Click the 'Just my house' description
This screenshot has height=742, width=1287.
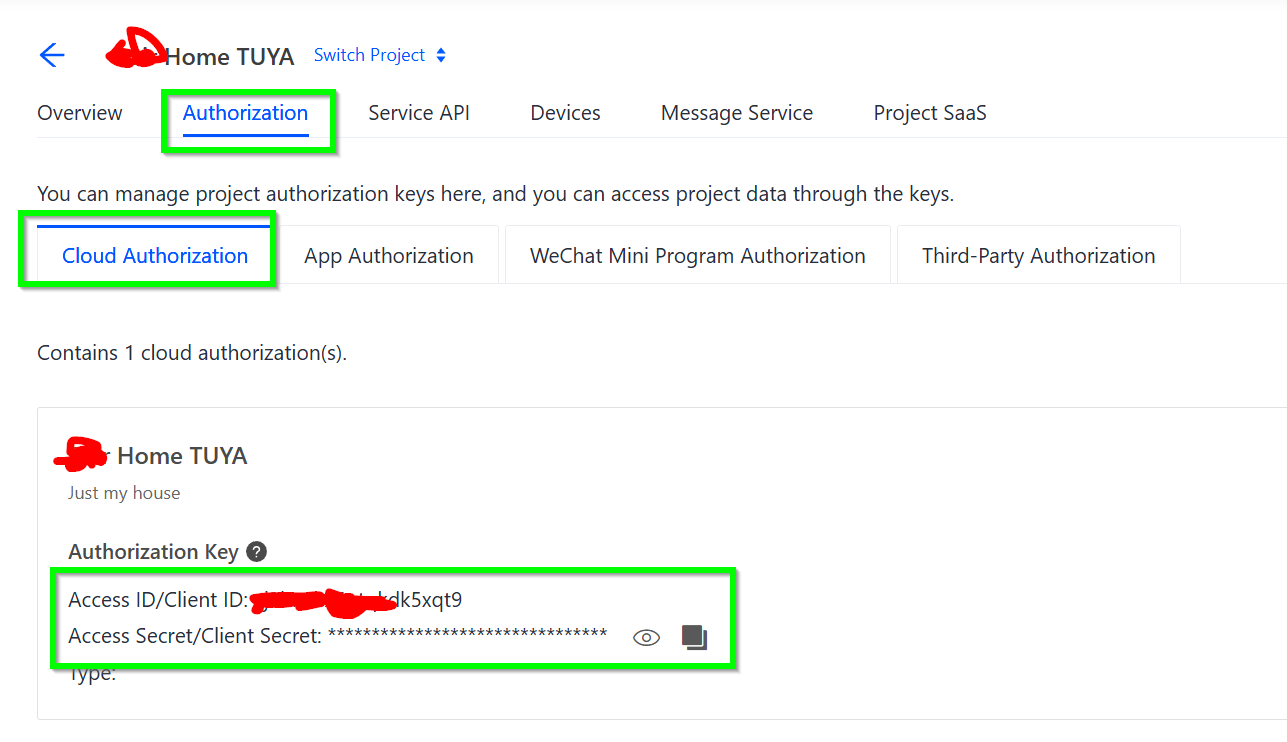point(124,493)
